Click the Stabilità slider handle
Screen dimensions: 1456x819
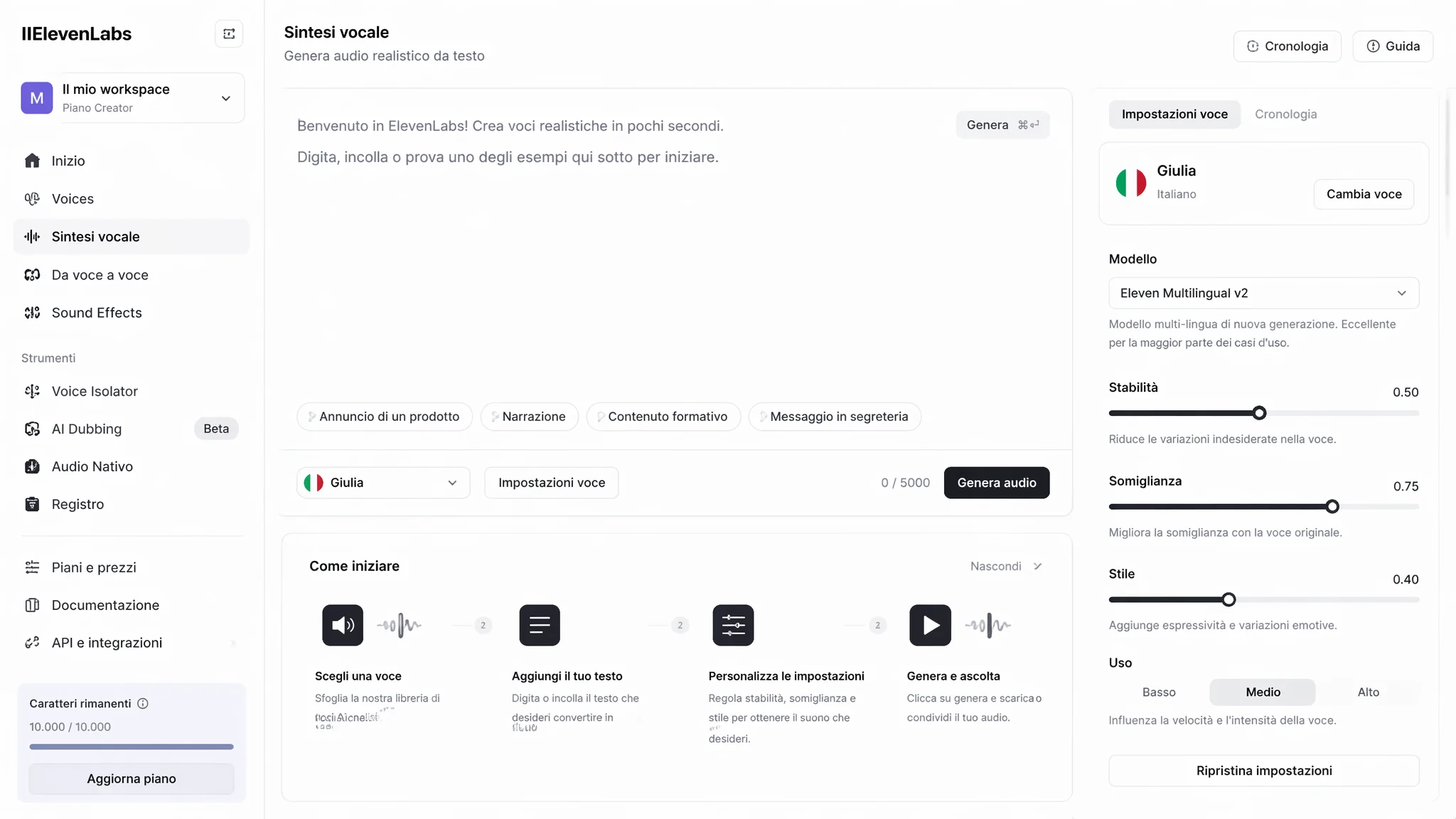[x=1259, y=413]
